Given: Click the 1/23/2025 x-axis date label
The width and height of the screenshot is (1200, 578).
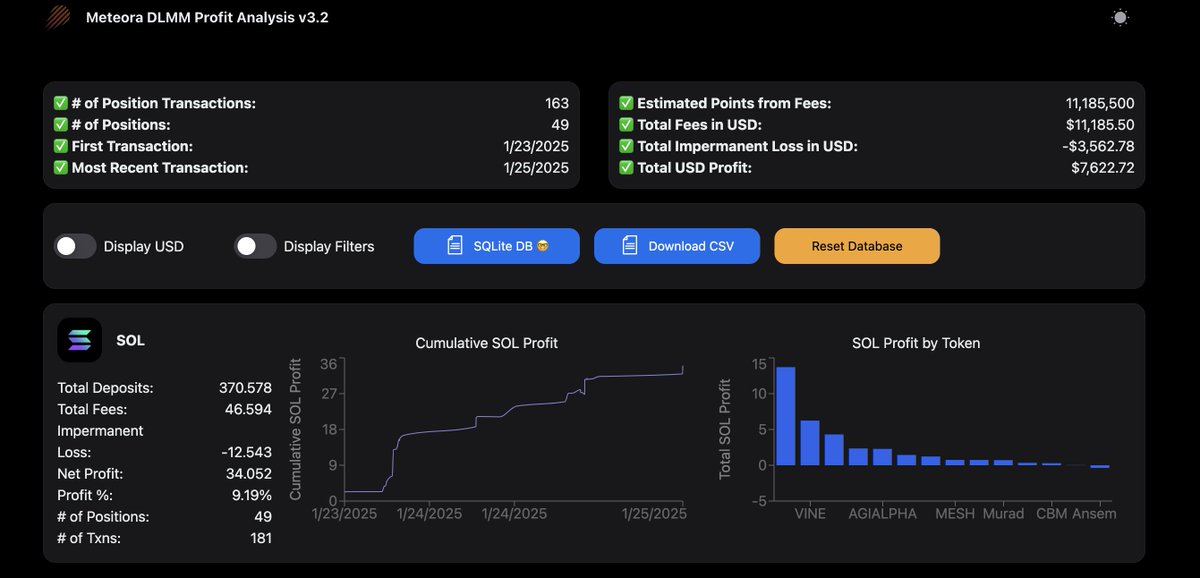Looking at the screenshot, I should click(x=345, y=513).
